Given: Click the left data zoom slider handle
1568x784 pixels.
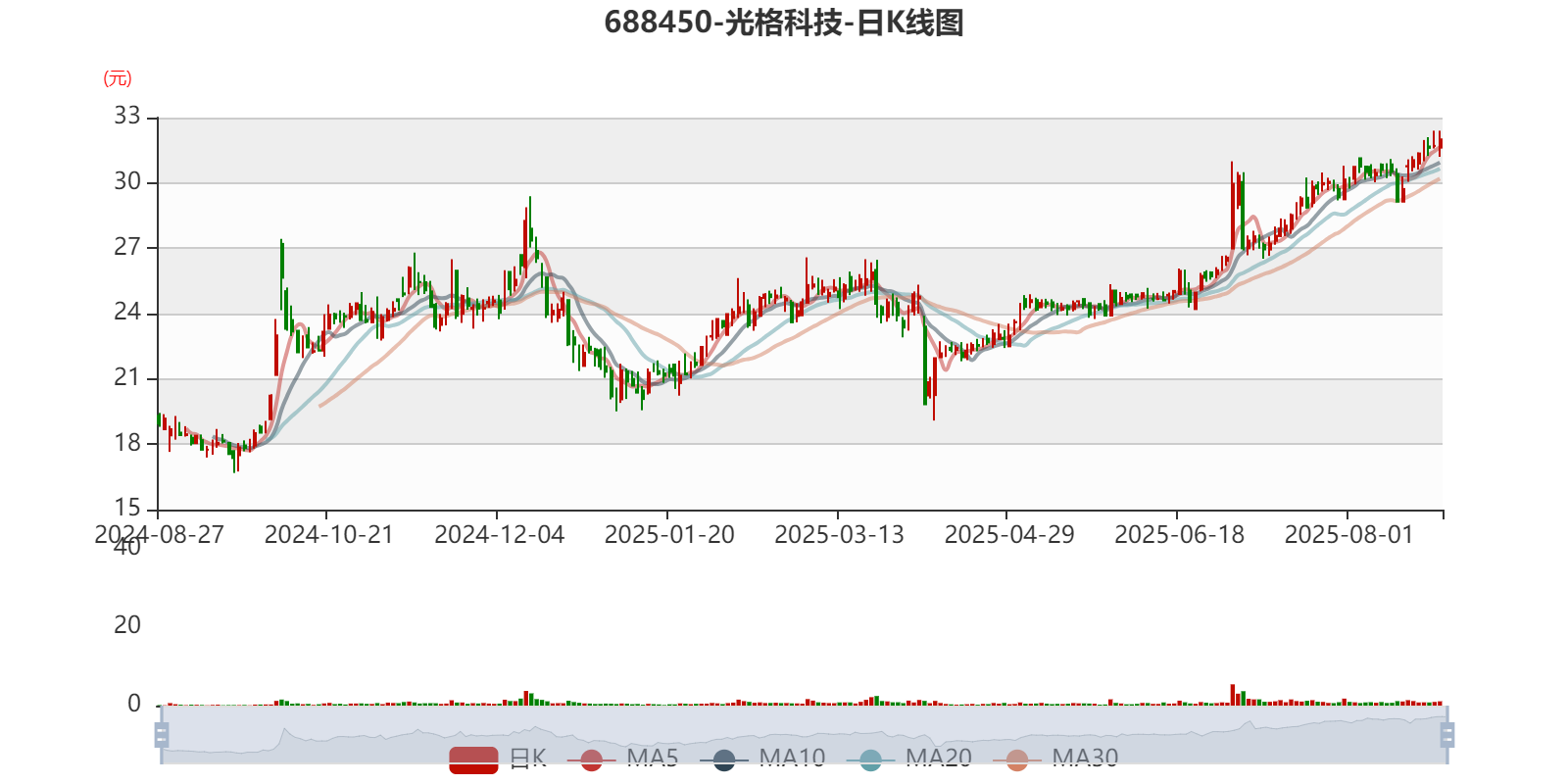Looking at the screenshot, I should click(162, 735).
